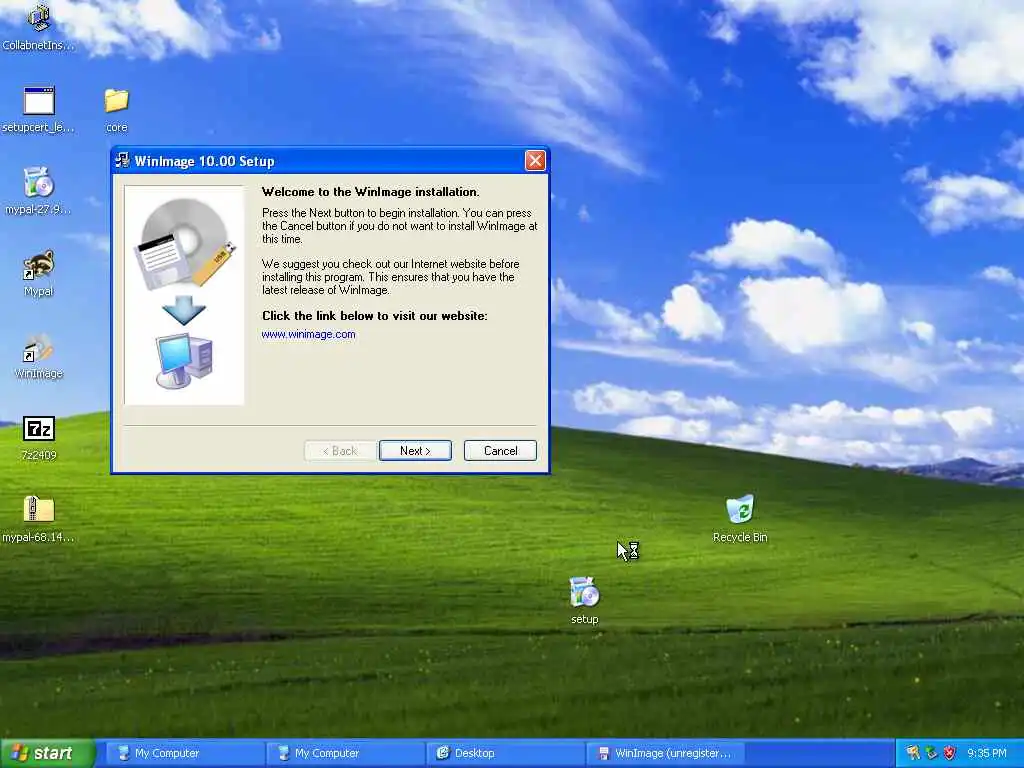The height and width of the screenshot is (768, 1024).
Task: Select the mypal-68.14 zip archive icon
Action: click(39, 519)
